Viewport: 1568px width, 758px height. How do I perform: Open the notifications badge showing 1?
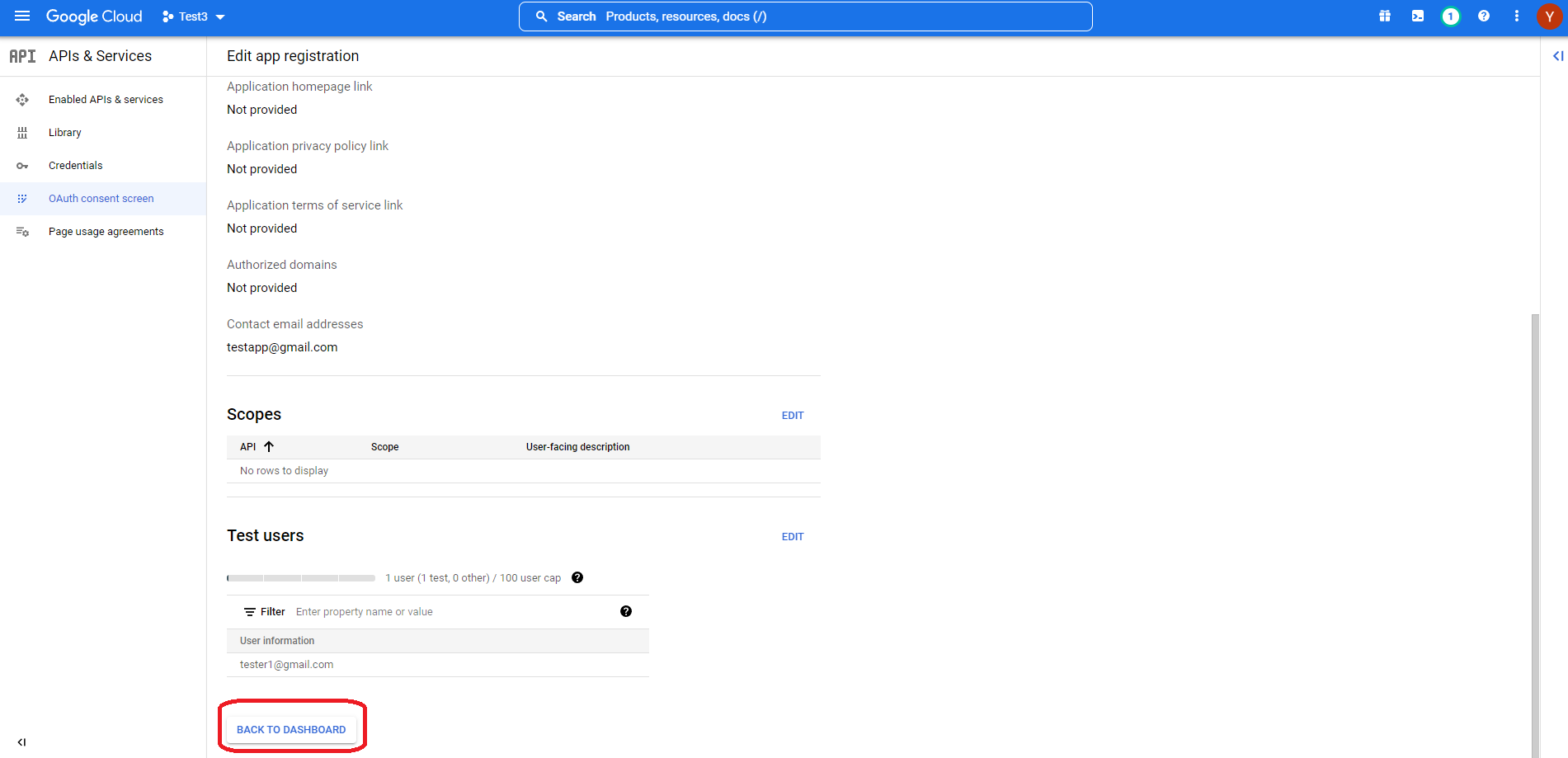(x=1450, y=16)
